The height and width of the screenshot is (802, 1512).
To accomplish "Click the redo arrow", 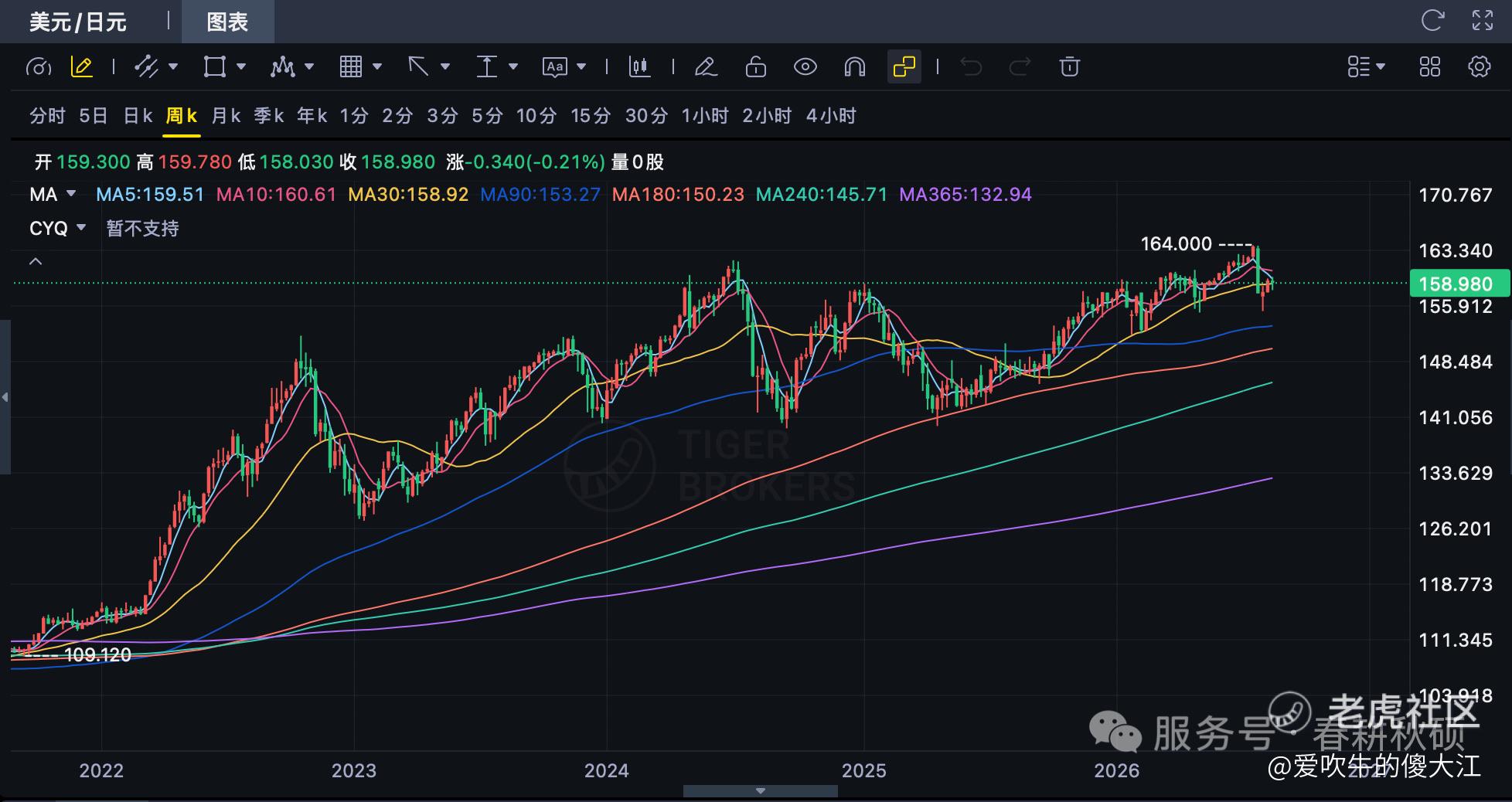I will pos(1020,67).
